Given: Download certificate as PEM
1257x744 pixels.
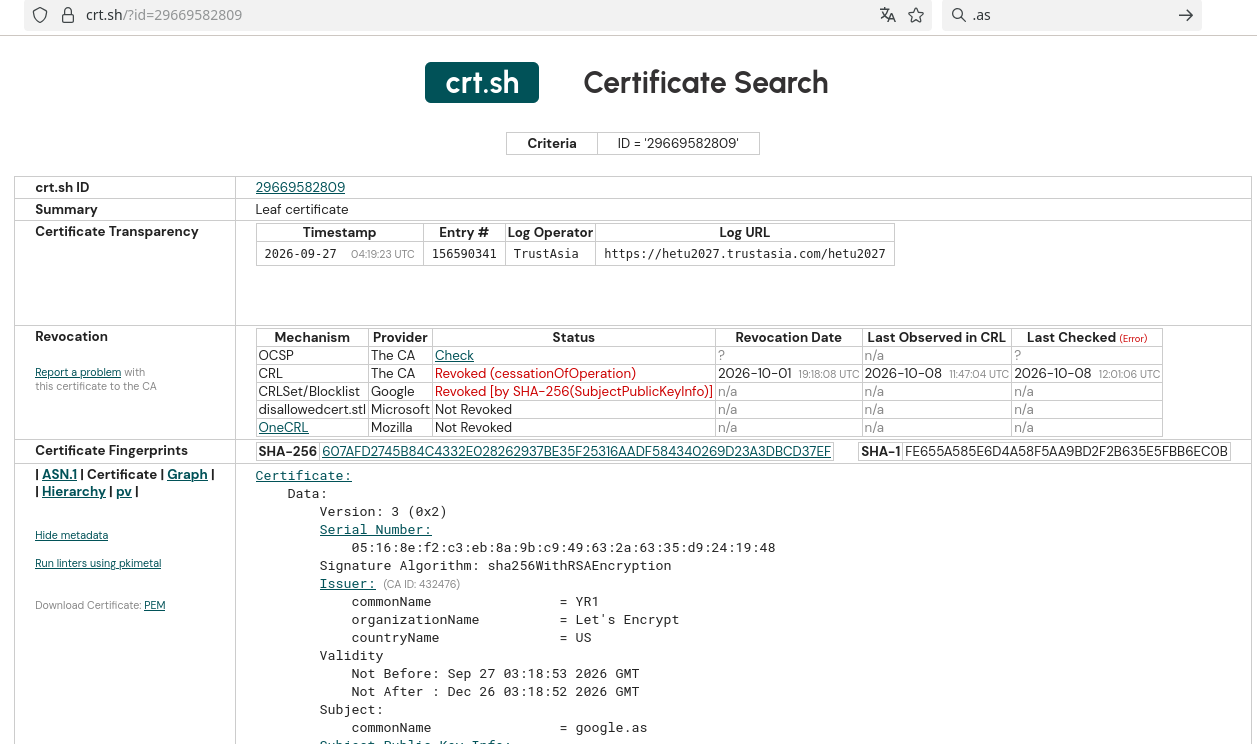Looking at the screenshot, I should click(x=154, y=605).
